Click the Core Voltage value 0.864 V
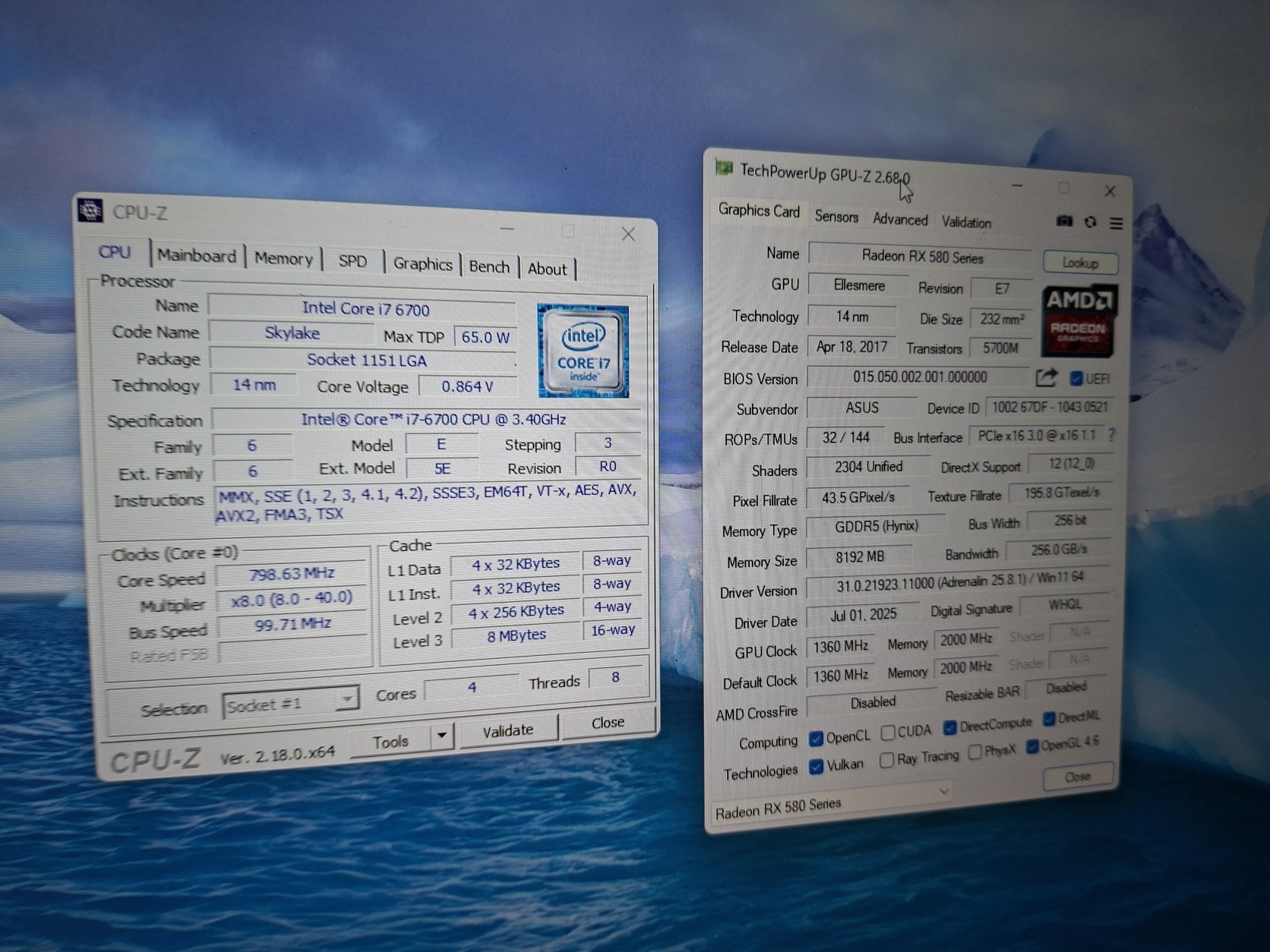Image resolution: width=1270 pixels, height=952 pixels. pyautogui.click(x=468, y=386)
